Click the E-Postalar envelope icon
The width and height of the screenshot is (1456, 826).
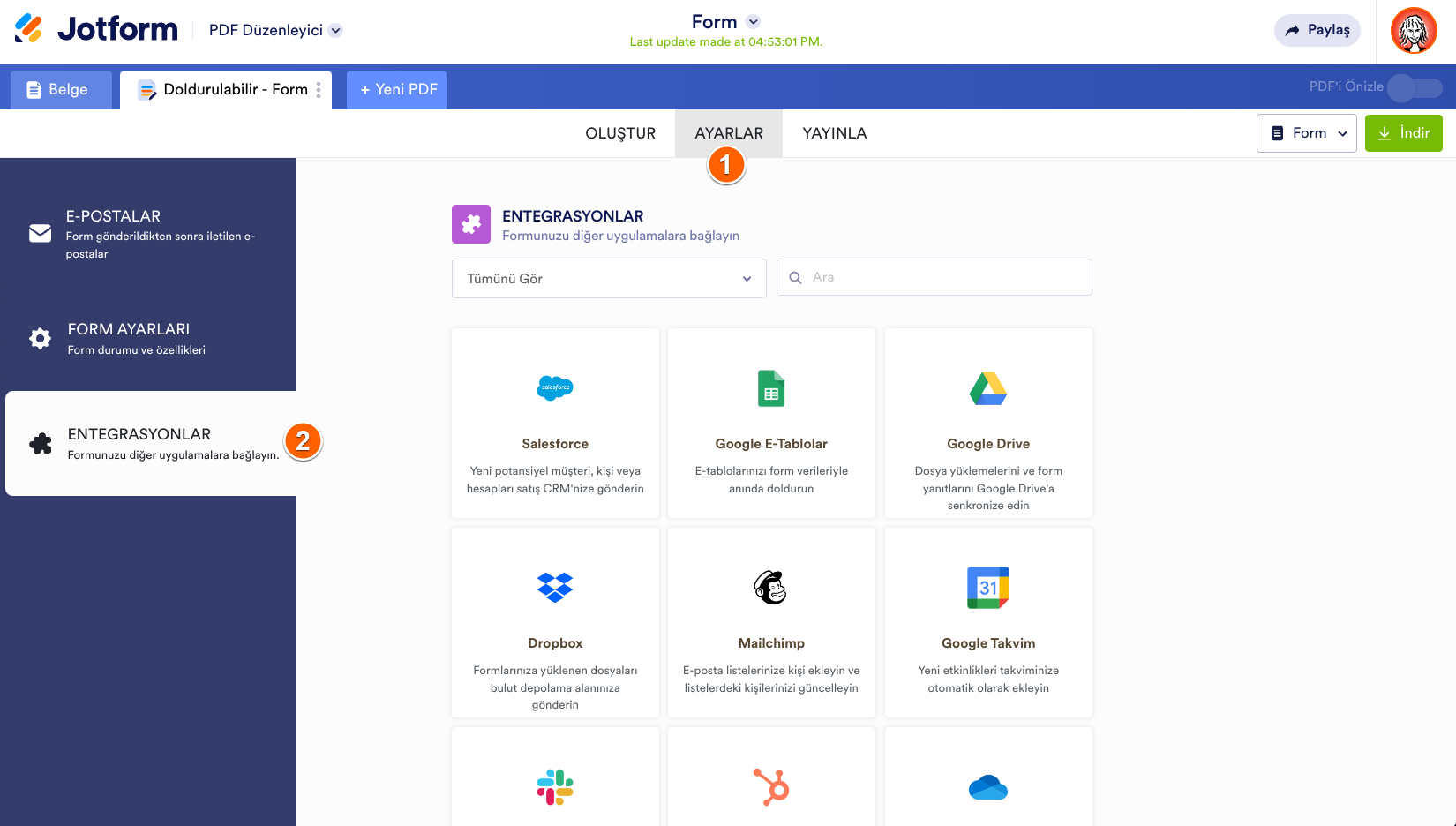click(x=41, y=233)
